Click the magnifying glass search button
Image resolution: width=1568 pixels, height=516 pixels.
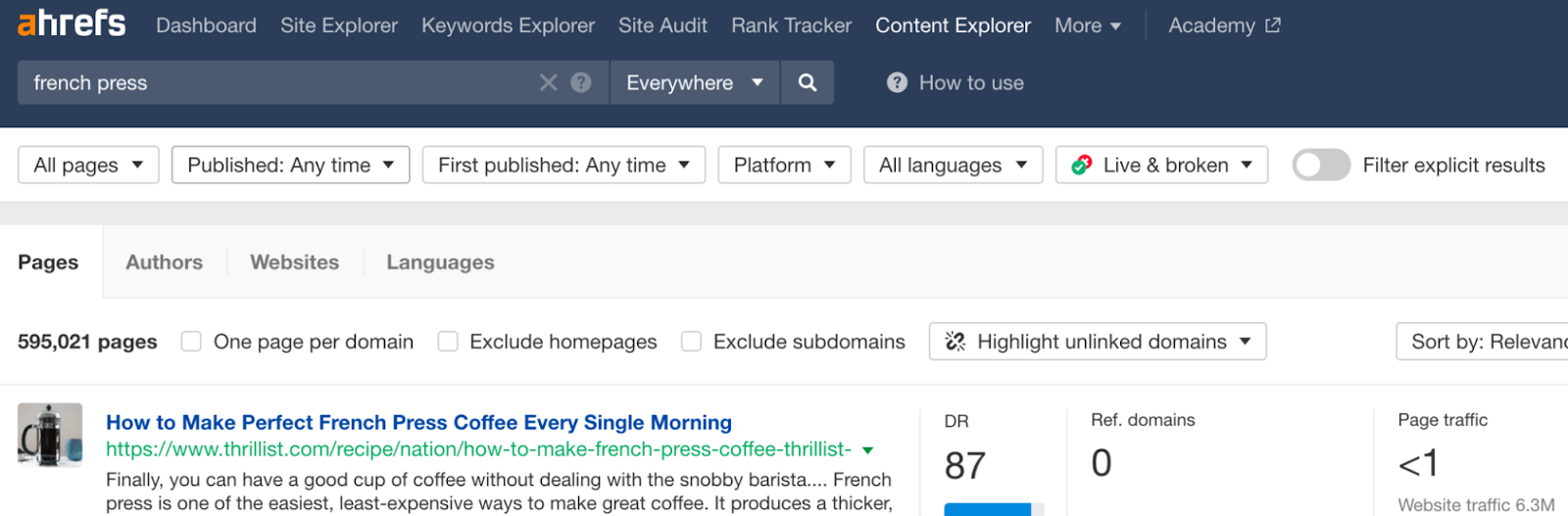pos(808,83)
